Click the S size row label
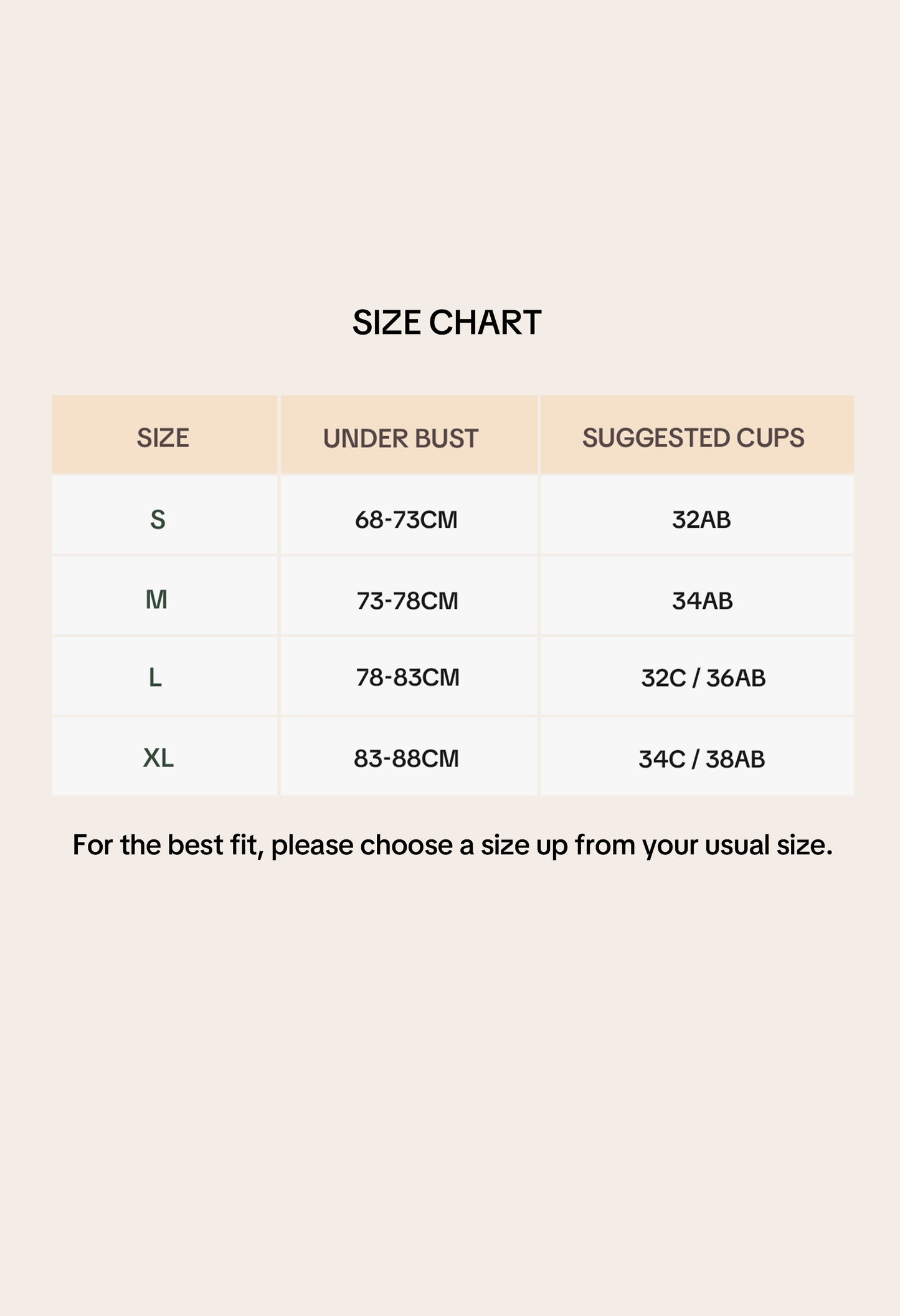 coord(158,520)
